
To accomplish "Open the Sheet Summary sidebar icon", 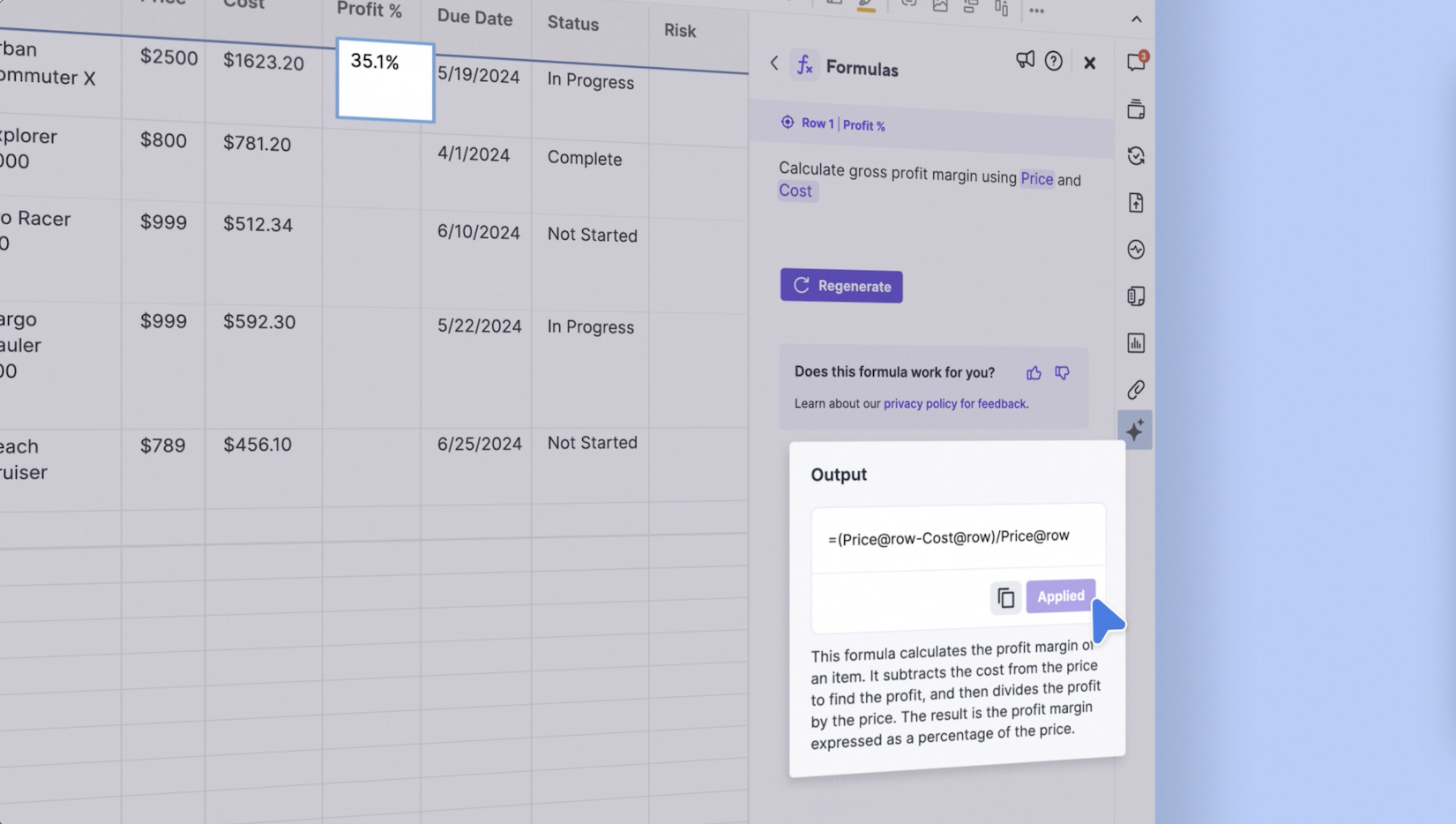I will (x=1136, y=296).
